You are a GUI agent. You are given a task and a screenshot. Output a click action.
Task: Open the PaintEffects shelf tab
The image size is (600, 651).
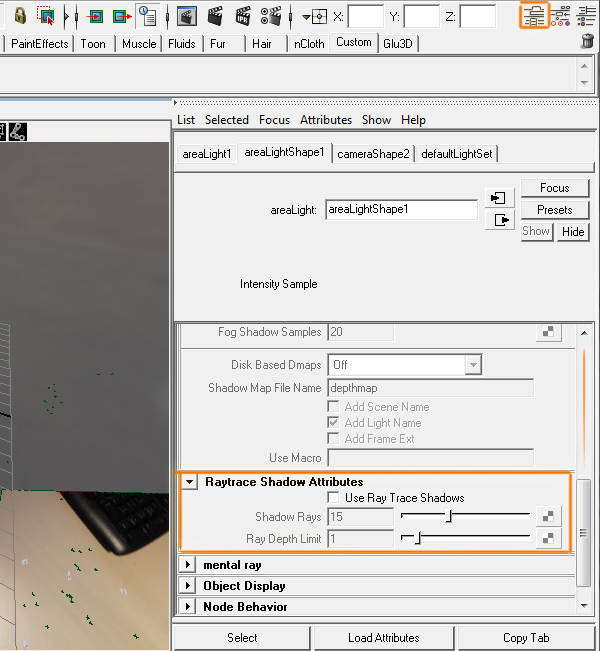(39, 44)
